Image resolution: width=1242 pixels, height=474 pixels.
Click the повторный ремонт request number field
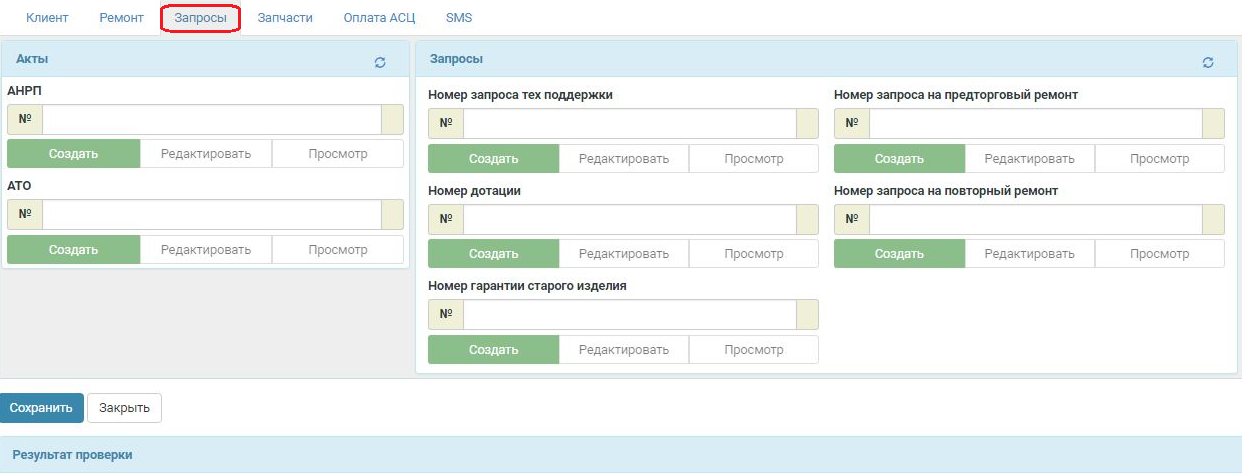[x=1036, y=220]
